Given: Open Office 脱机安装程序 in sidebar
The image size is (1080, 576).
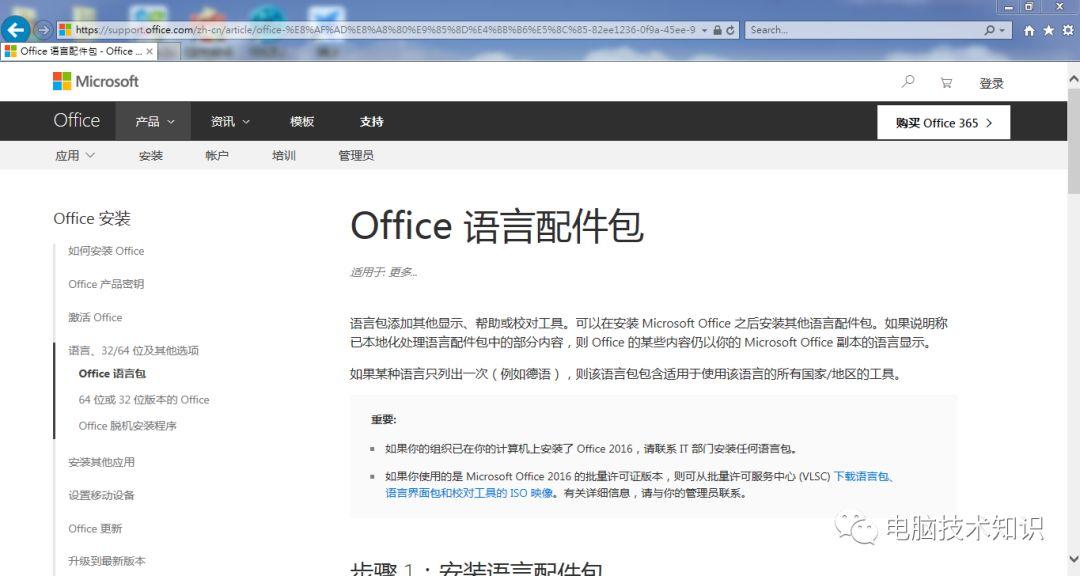Looking at the screenshot, I should [127, 426].
